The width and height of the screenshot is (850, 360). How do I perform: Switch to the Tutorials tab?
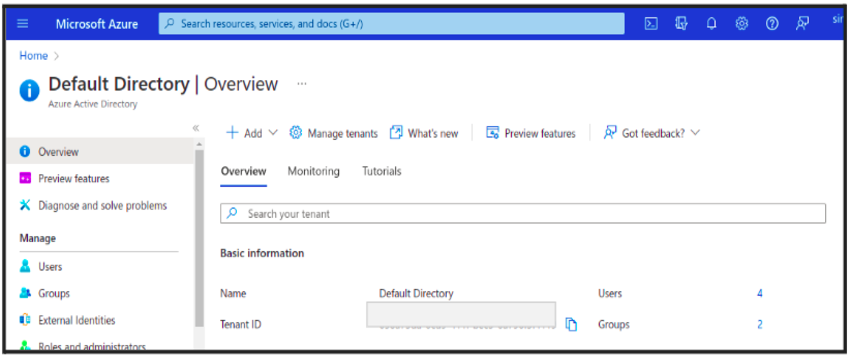tap(382, 171)
